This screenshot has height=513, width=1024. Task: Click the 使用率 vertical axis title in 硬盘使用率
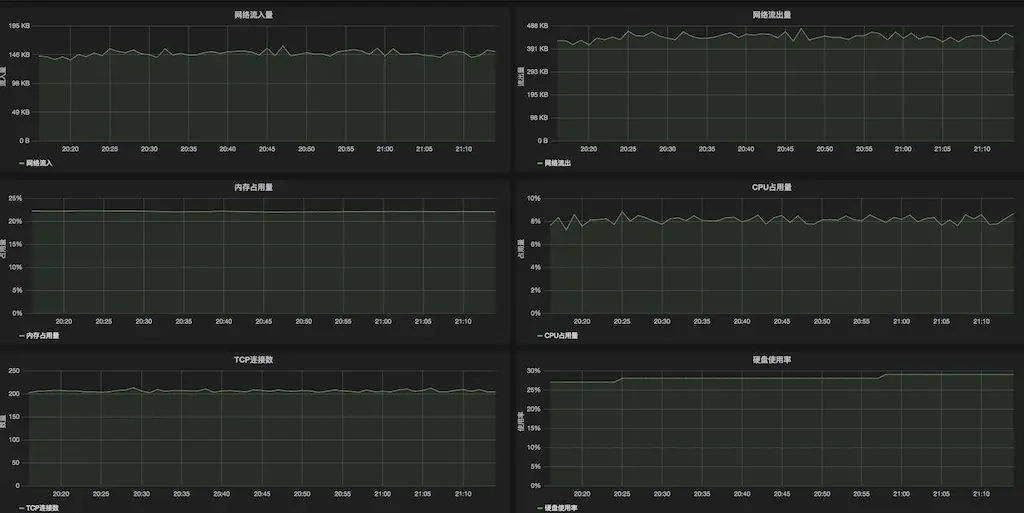[520, 421]
